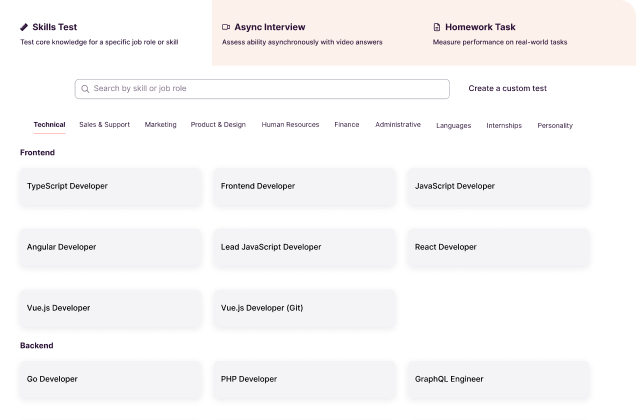The image size is (636, 420).
Task: Click the magnifier icon in search bar
Action: click(85, 89)
